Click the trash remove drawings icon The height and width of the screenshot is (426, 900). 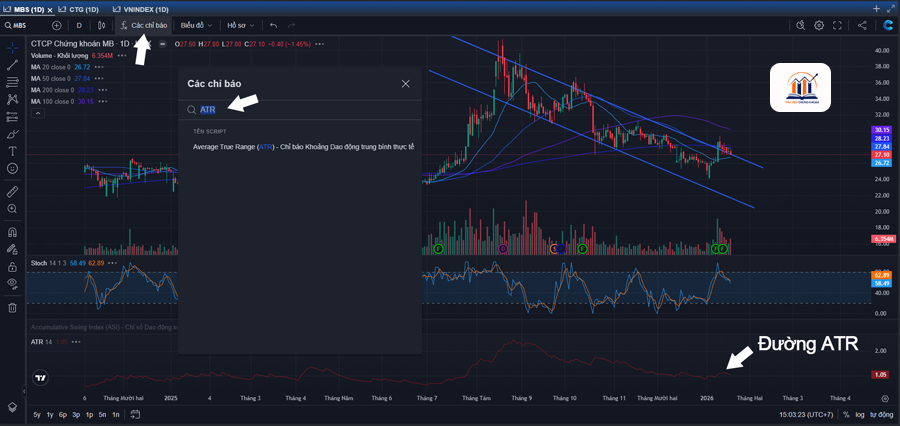pyautogui.click(x=12, y=308)
